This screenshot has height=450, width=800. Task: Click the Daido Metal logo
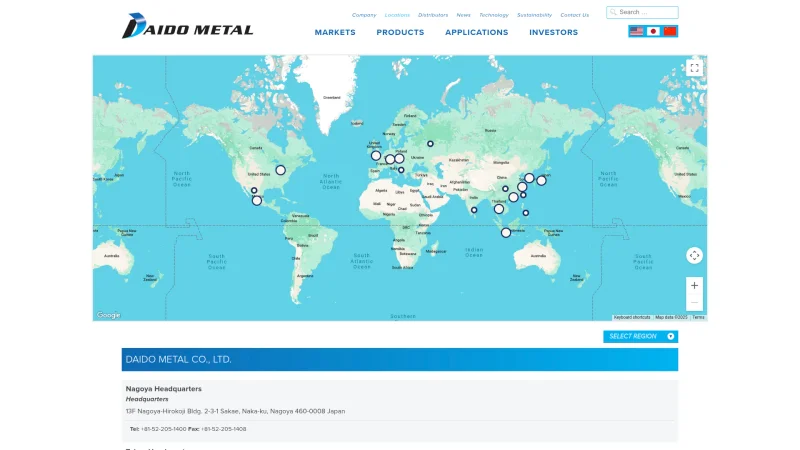187,26
